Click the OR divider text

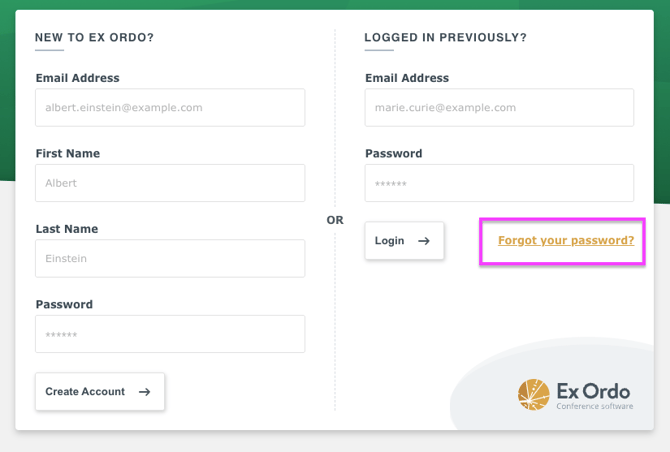point(335,220)
